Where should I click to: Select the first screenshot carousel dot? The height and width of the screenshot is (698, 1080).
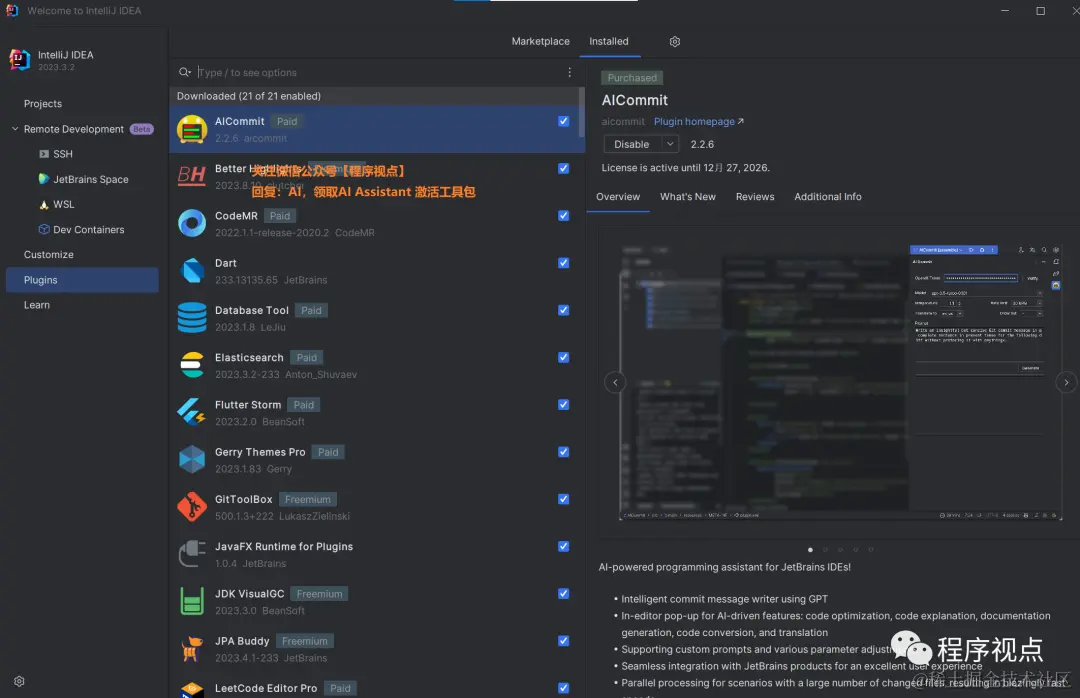[x=810, y=550]
